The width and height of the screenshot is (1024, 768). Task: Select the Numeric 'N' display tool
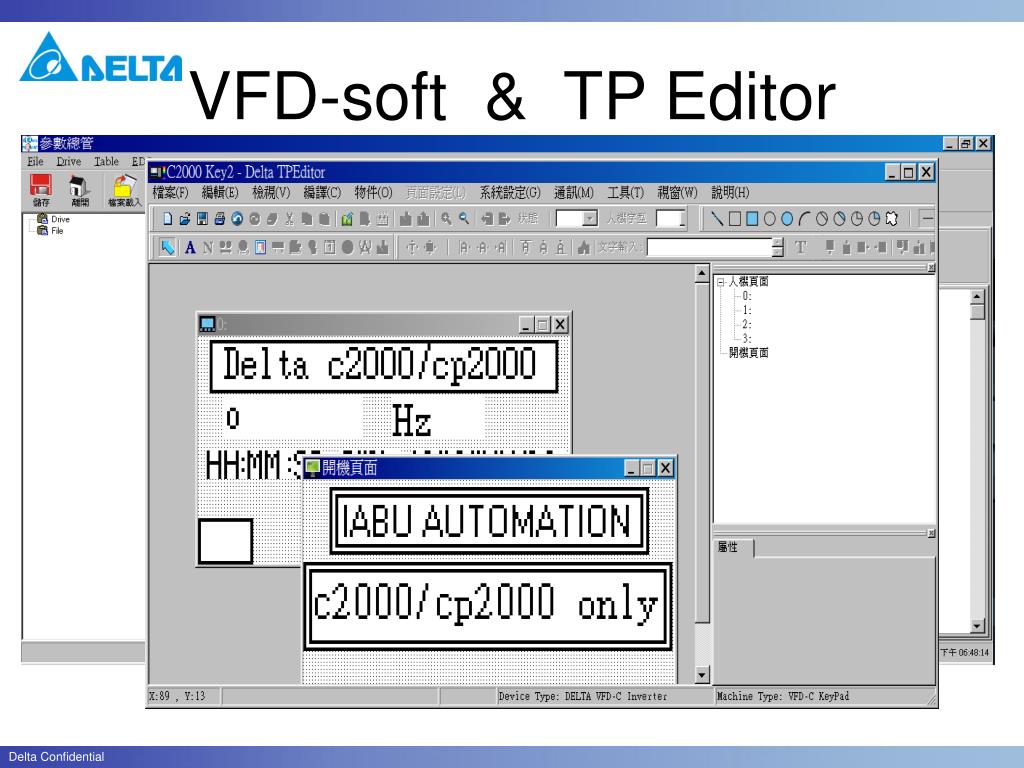[x=208, y=248]
